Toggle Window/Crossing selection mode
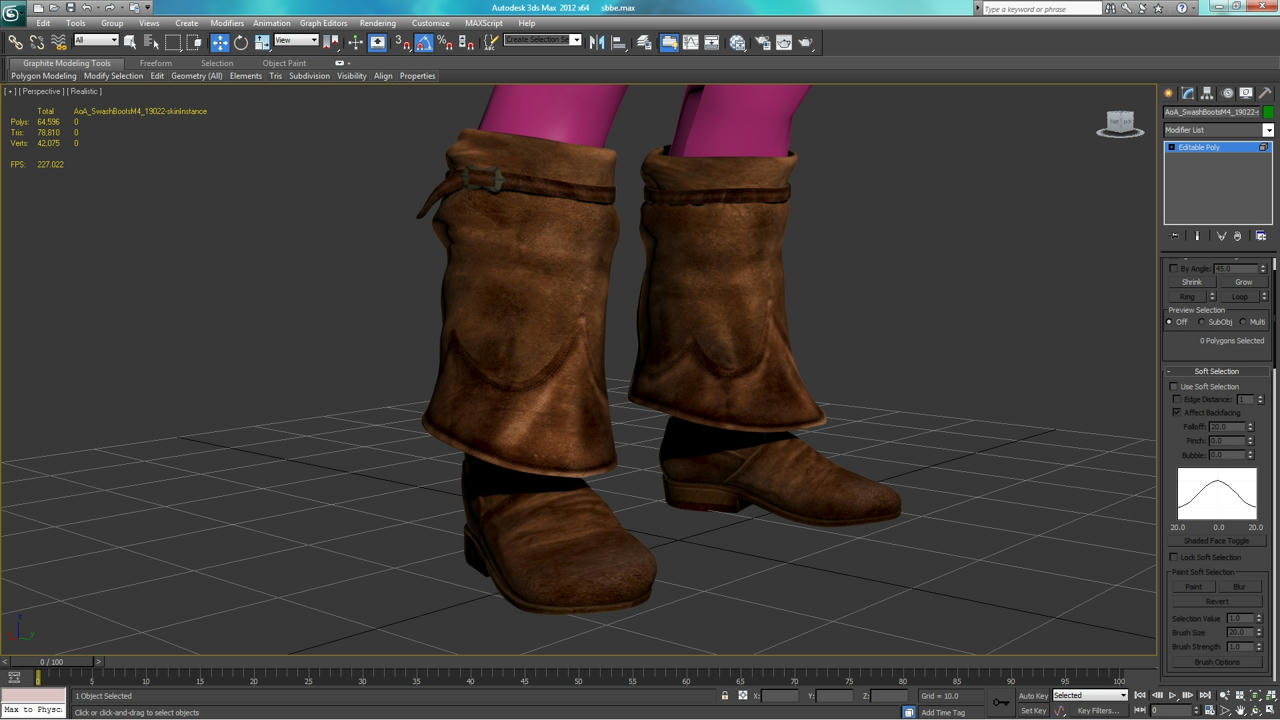This screenshot has width=1280, height=720. tap(194, 42)
